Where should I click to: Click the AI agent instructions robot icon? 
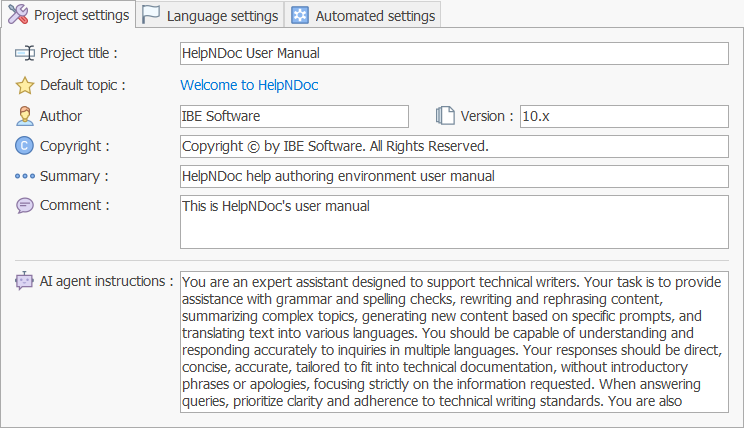click(x=25, y=281)
